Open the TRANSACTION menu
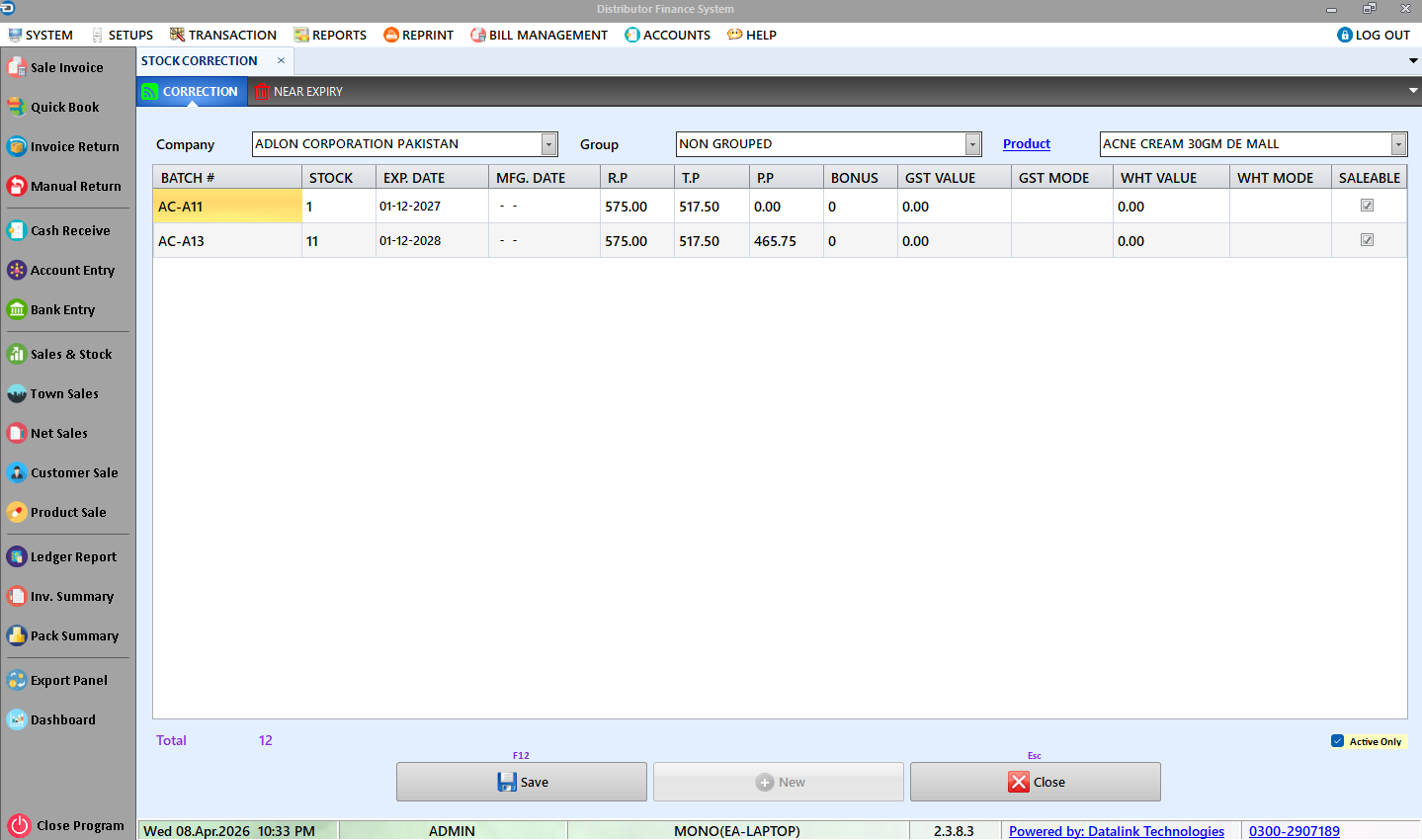 pyautogui.click(x=223, y=35)
